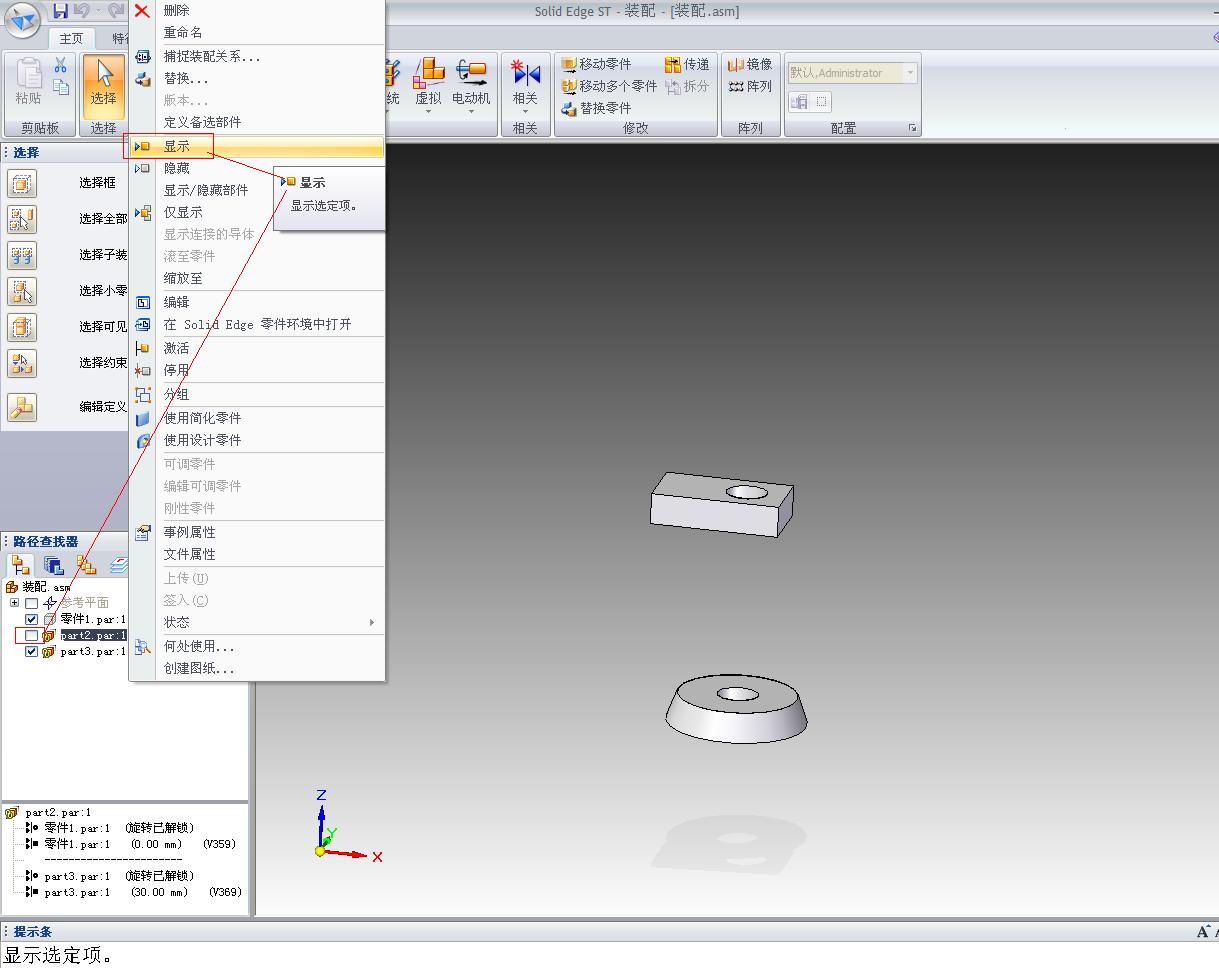
Task: Choose 激活 from the context menu
Action: [257, 348]
